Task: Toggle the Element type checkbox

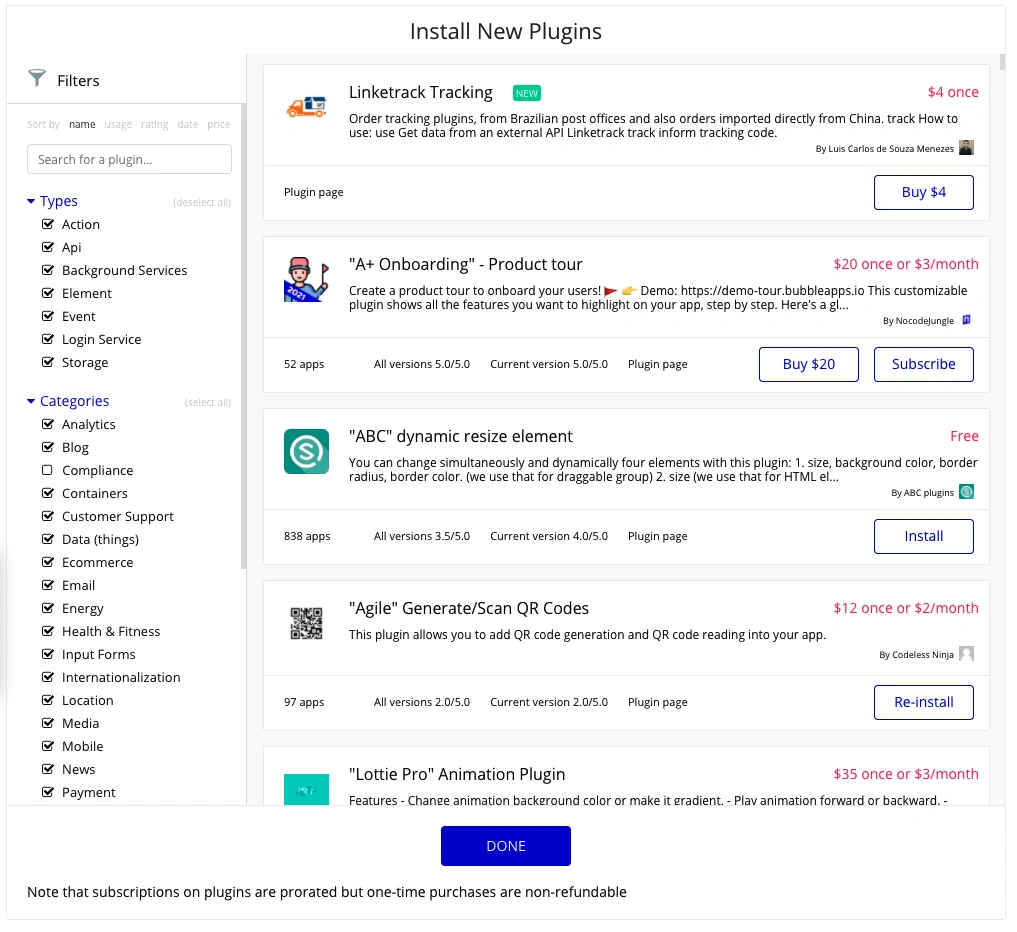Action: (x=47, y=293)
